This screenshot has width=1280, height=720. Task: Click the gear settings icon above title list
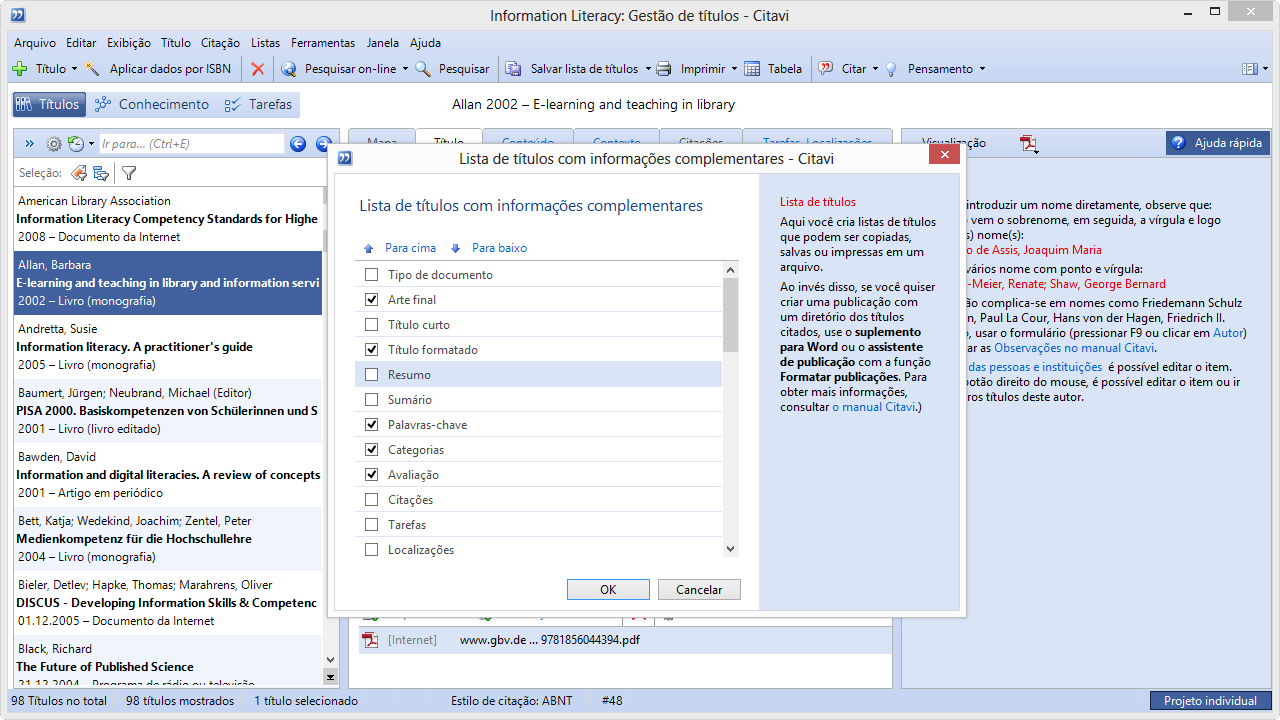[54, 144]
